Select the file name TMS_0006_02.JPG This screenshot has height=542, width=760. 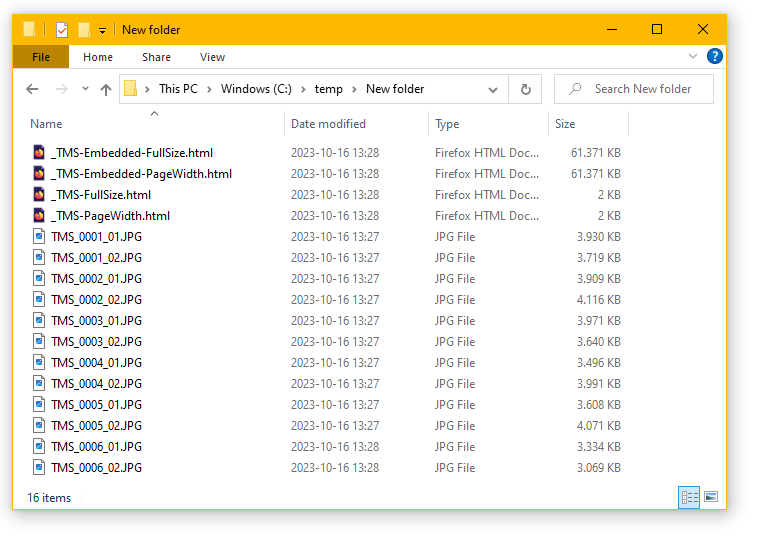click(96, 468)
